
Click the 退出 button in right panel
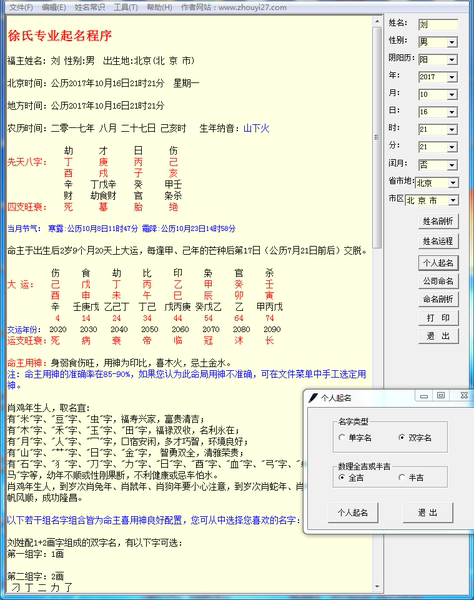(438, 336)
